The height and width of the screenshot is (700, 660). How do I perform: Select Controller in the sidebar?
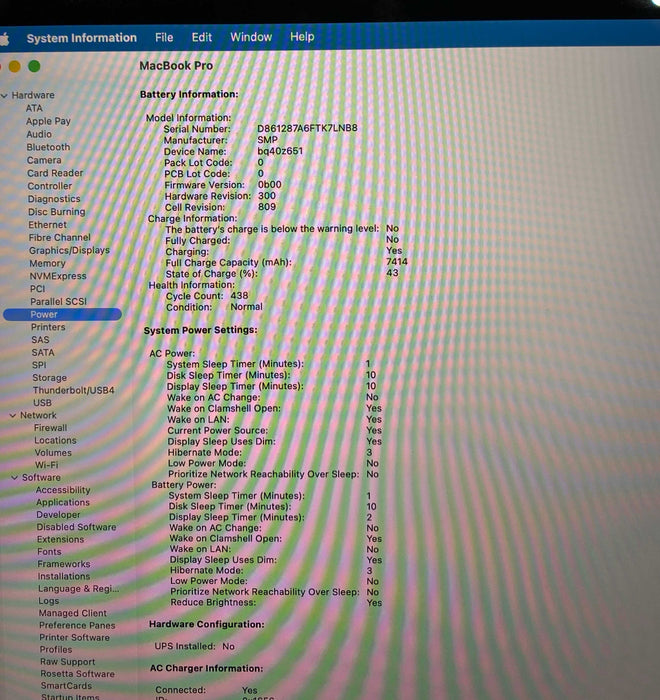click(x=50, y=186)
